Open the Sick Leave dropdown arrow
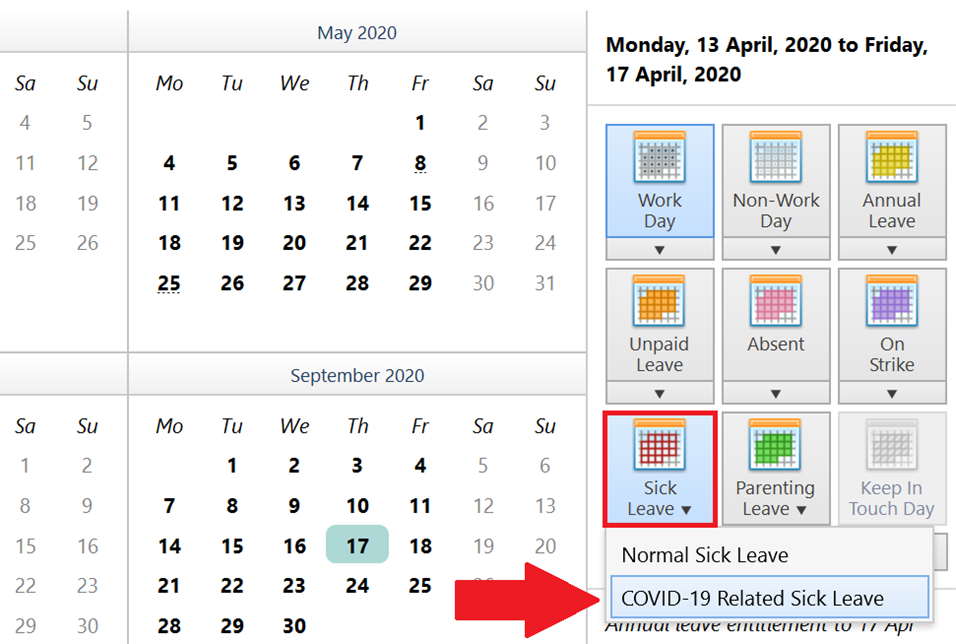Image resolution: width=956 pixels, height=644 pixels. 689,509
